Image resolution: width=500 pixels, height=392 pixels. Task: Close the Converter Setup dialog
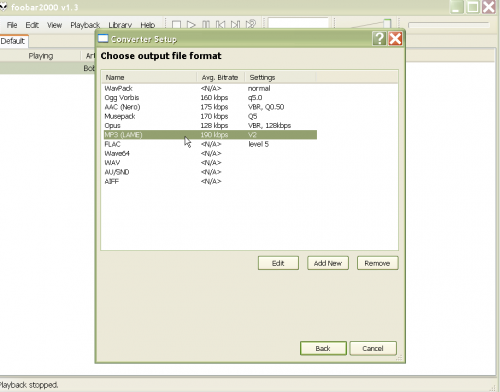coord(395,39)
